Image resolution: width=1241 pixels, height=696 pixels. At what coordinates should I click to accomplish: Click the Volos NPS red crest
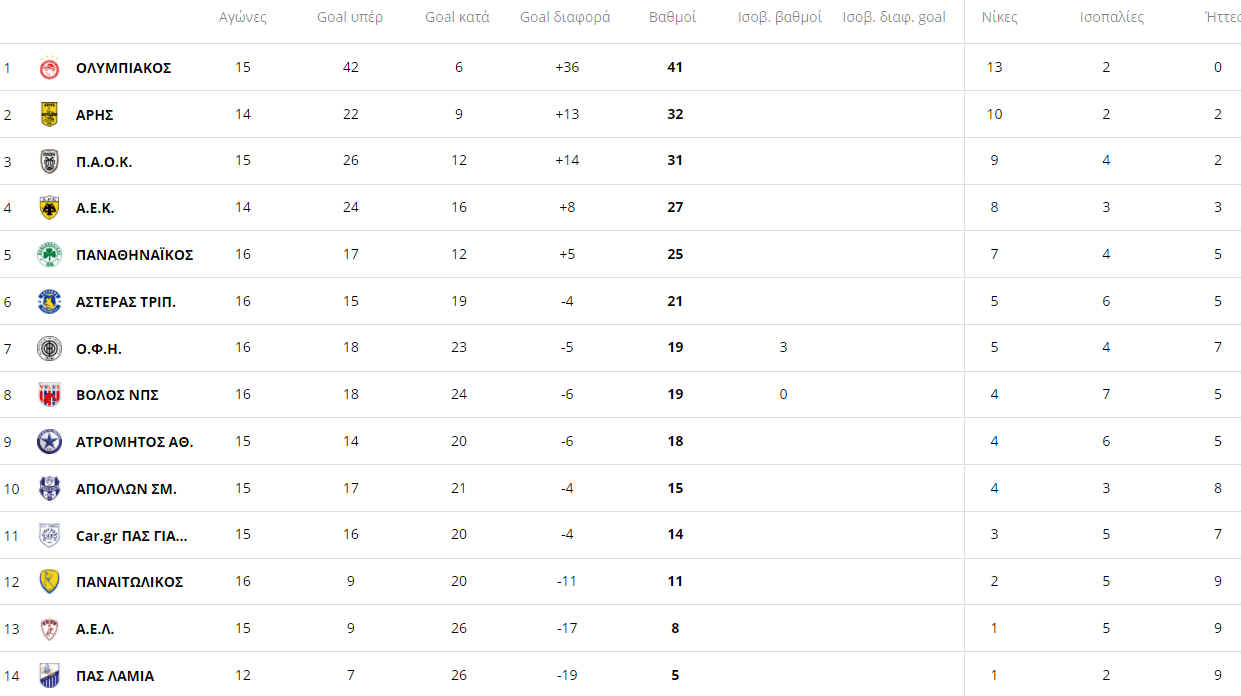click(x=49, y=395)
